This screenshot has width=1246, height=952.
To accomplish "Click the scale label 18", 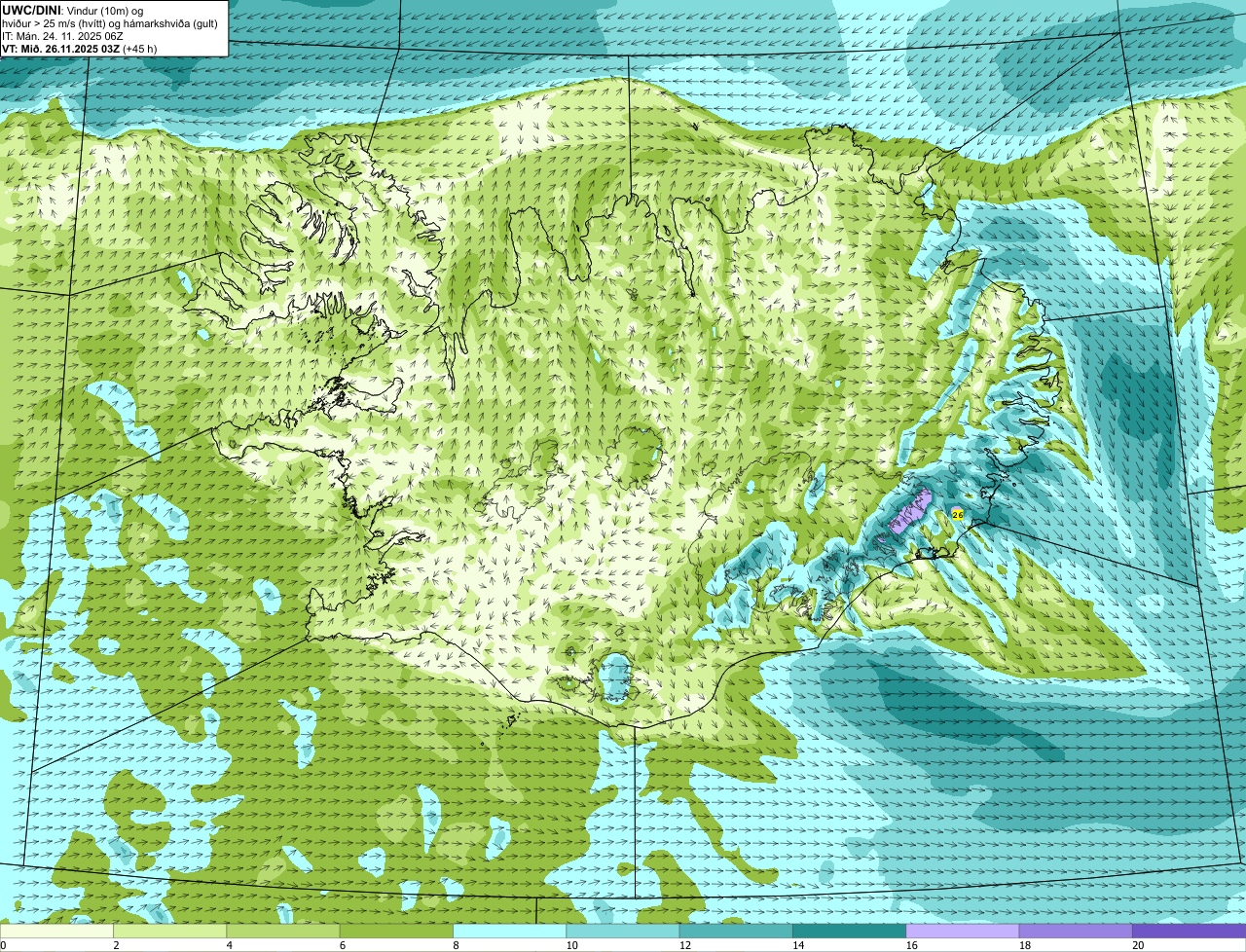I will (1024, 945).
